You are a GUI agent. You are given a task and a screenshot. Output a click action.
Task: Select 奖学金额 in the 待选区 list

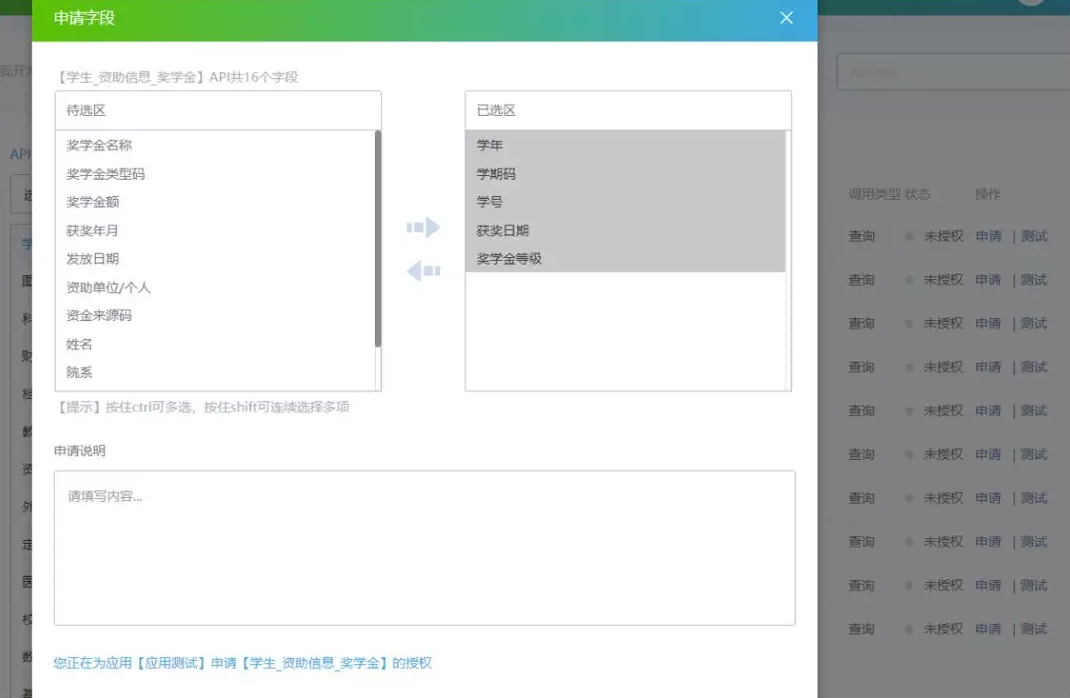(x=215, y=202)
